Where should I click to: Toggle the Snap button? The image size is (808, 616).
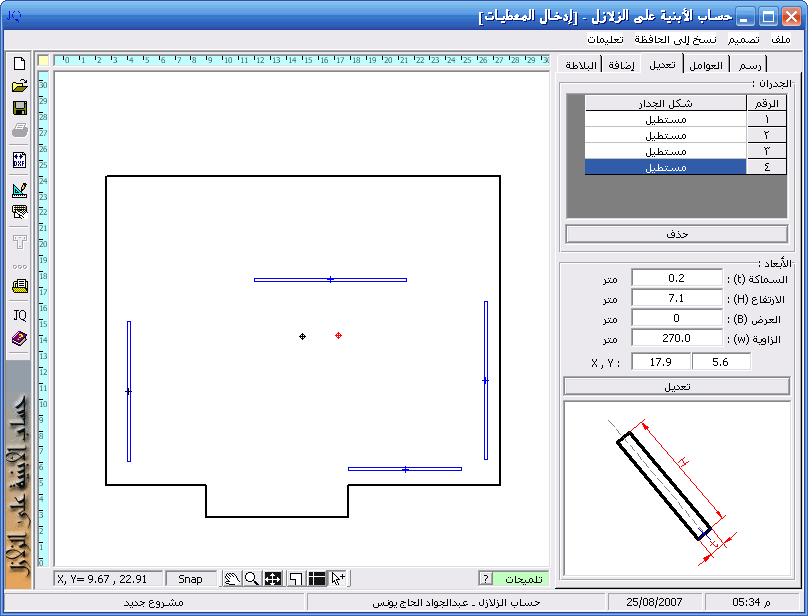pos(190,579)
